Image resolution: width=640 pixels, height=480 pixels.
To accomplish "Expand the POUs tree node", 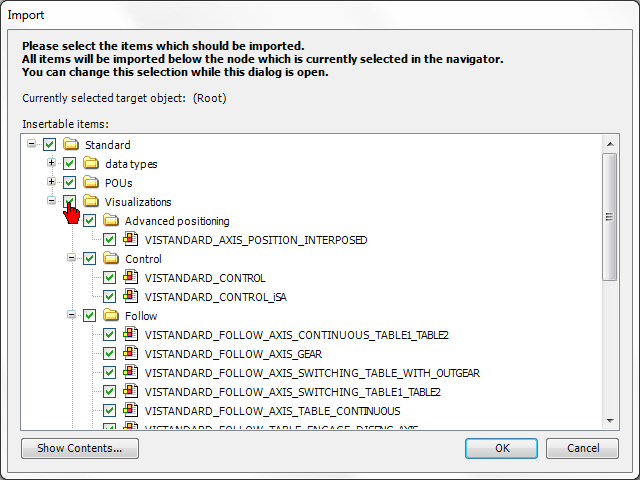I will [51, 182].
